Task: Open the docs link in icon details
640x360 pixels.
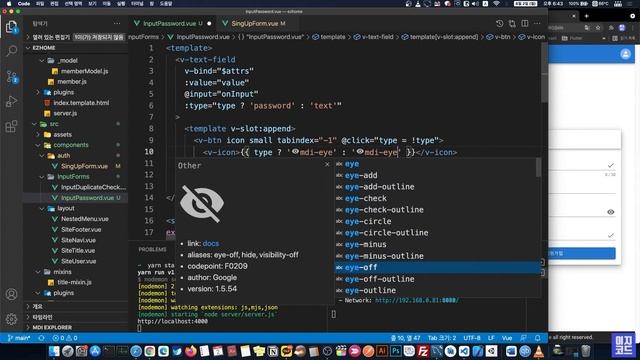Action: [x=211, y=243]
